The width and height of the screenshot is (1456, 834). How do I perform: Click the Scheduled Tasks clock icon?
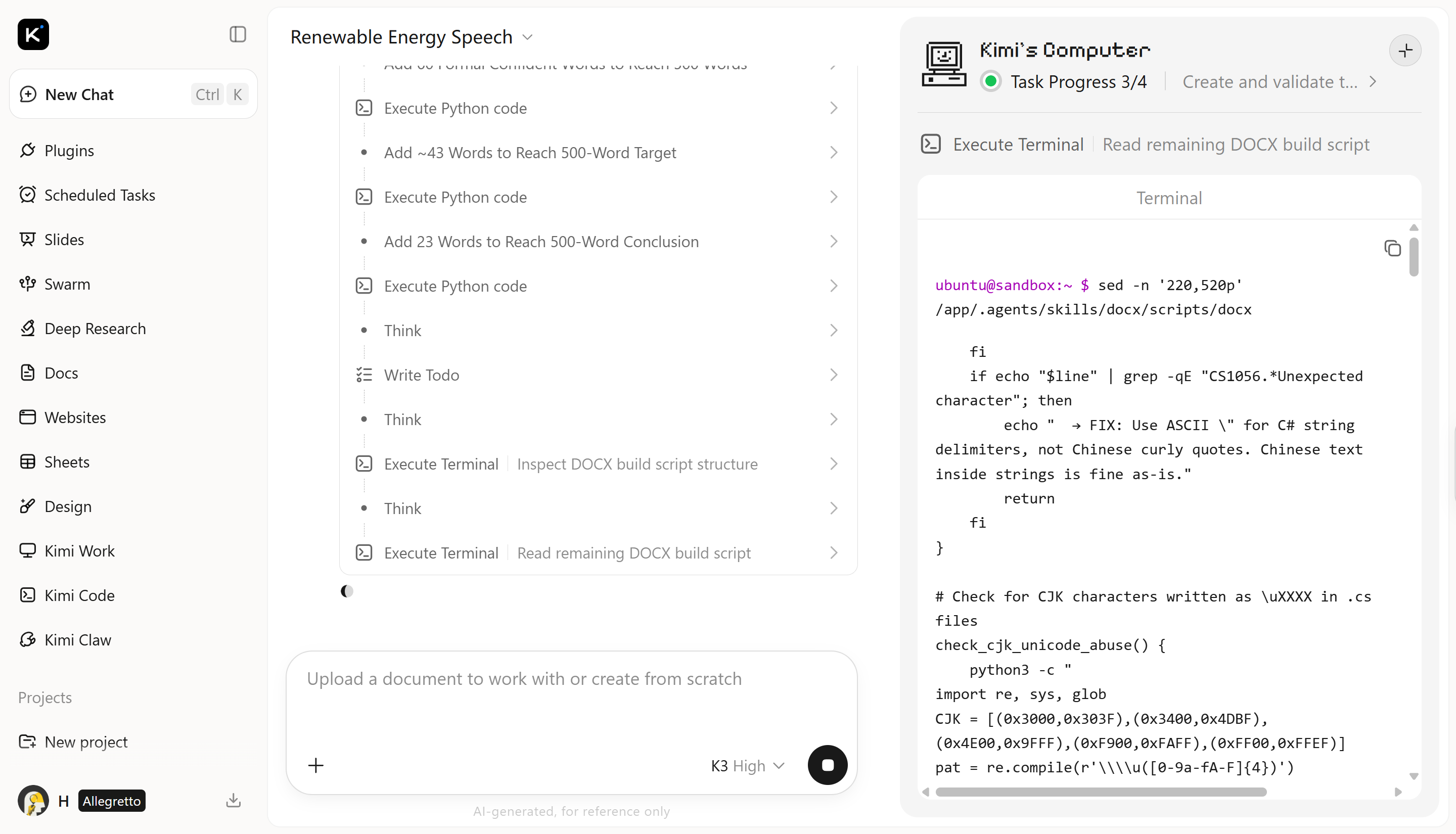(27, 195)
